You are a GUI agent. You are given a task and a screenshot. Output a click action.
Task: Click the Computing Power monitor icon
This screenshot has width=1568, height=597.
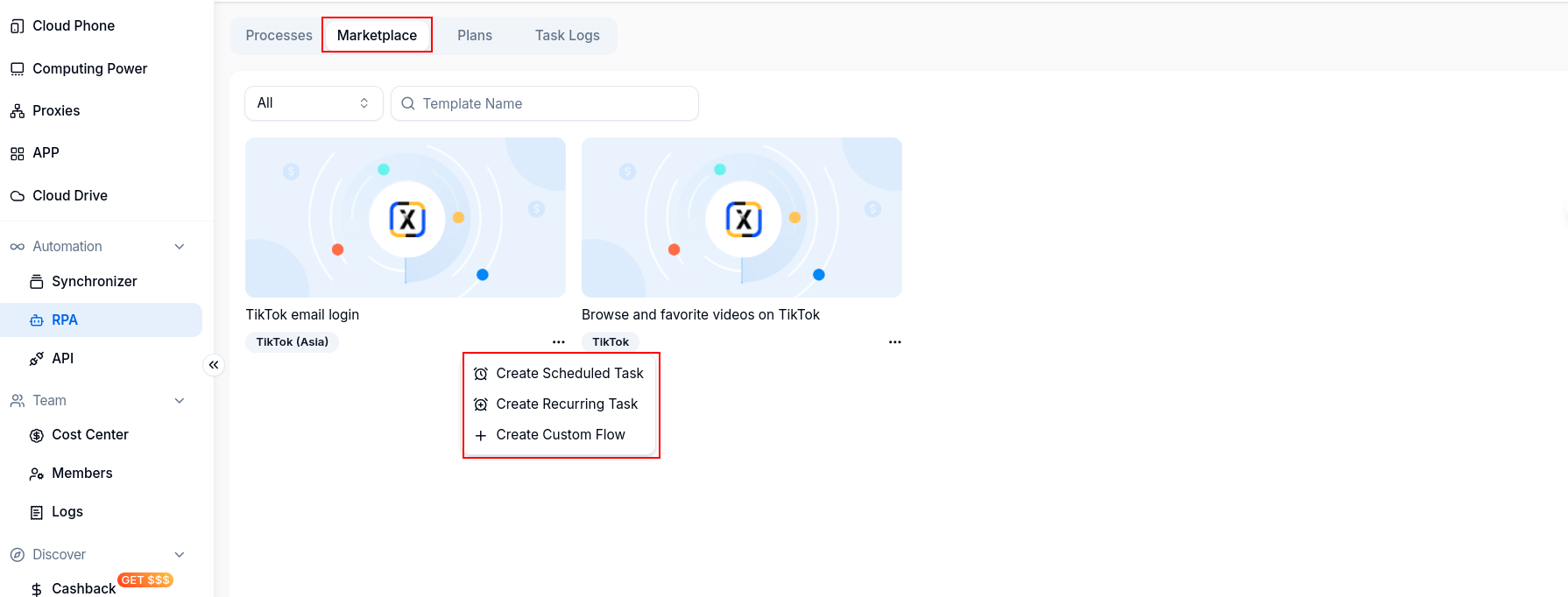click(17, 69)
